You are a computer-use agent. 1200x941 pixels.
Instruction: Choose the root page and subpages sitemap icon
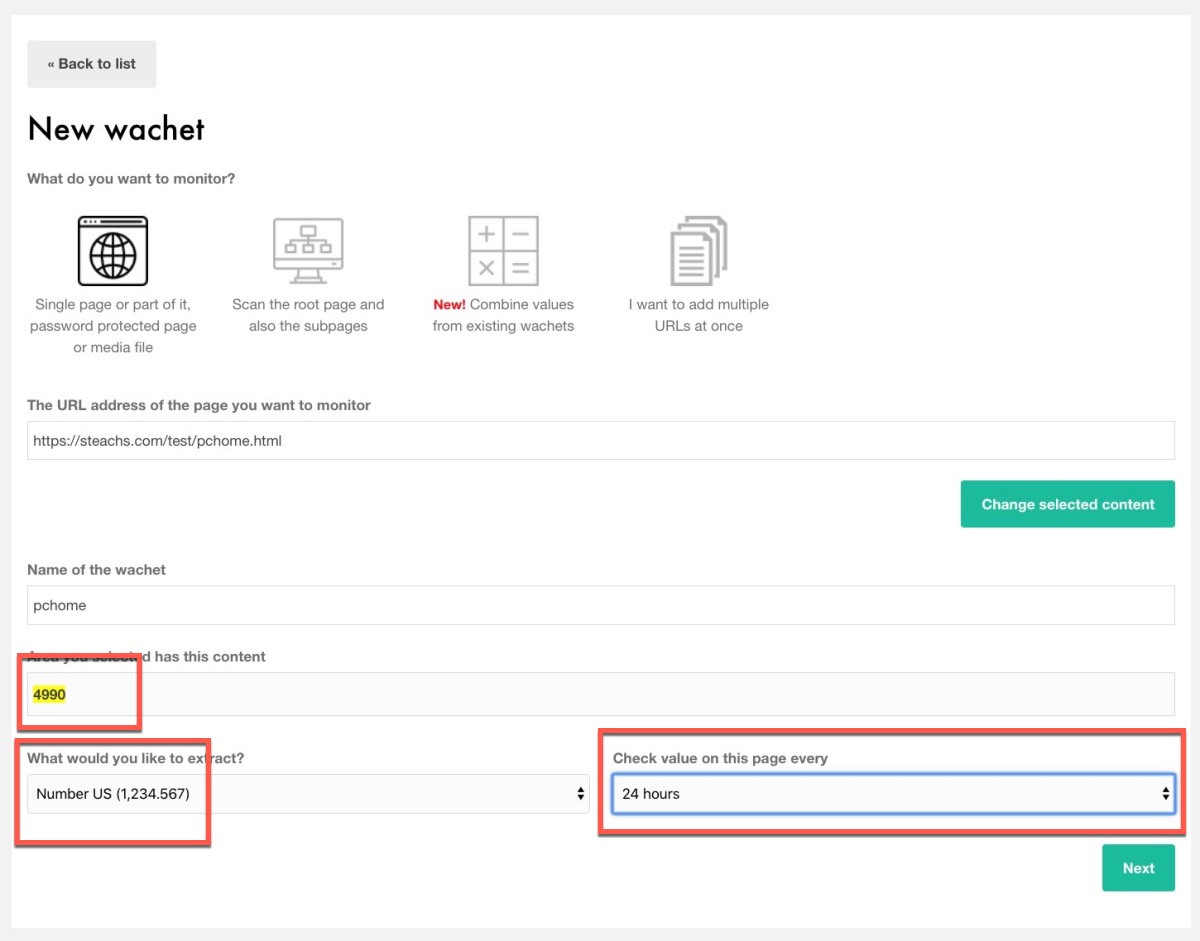[308, 251]
